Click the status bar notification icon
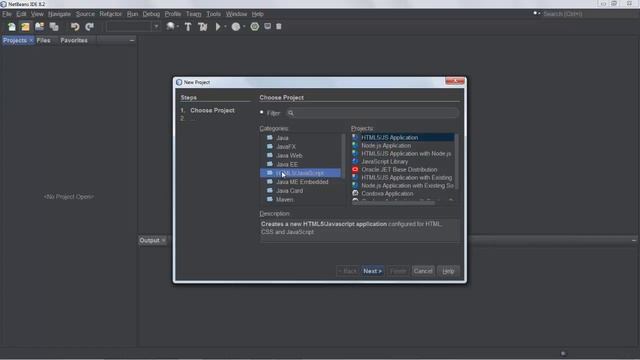The width and height of the screenshot is (640, 360). pyautogui.click(x=563, y=353)
